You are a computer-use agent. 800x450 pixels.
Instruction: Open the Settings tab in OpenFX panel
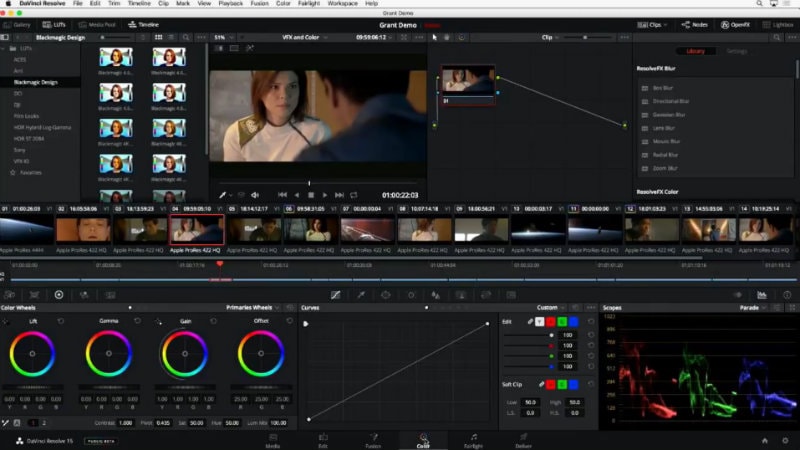tap(736, 51)
